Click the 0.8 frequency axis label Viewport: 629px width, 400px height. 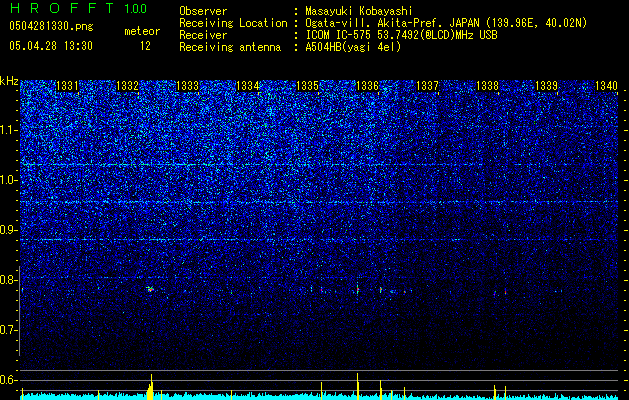point(9,280)
